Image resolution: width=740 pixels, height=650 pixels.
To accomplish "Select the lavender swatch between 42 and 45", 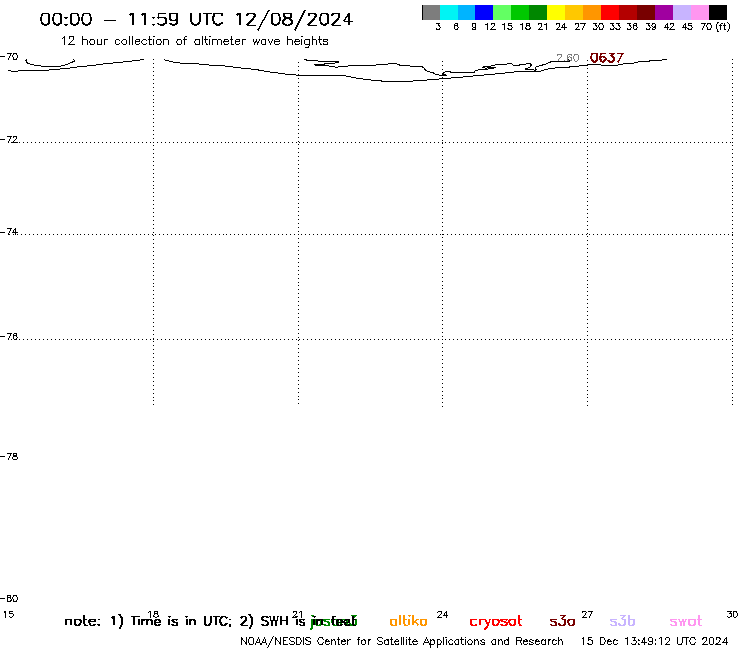I will [x=682, y=12].
